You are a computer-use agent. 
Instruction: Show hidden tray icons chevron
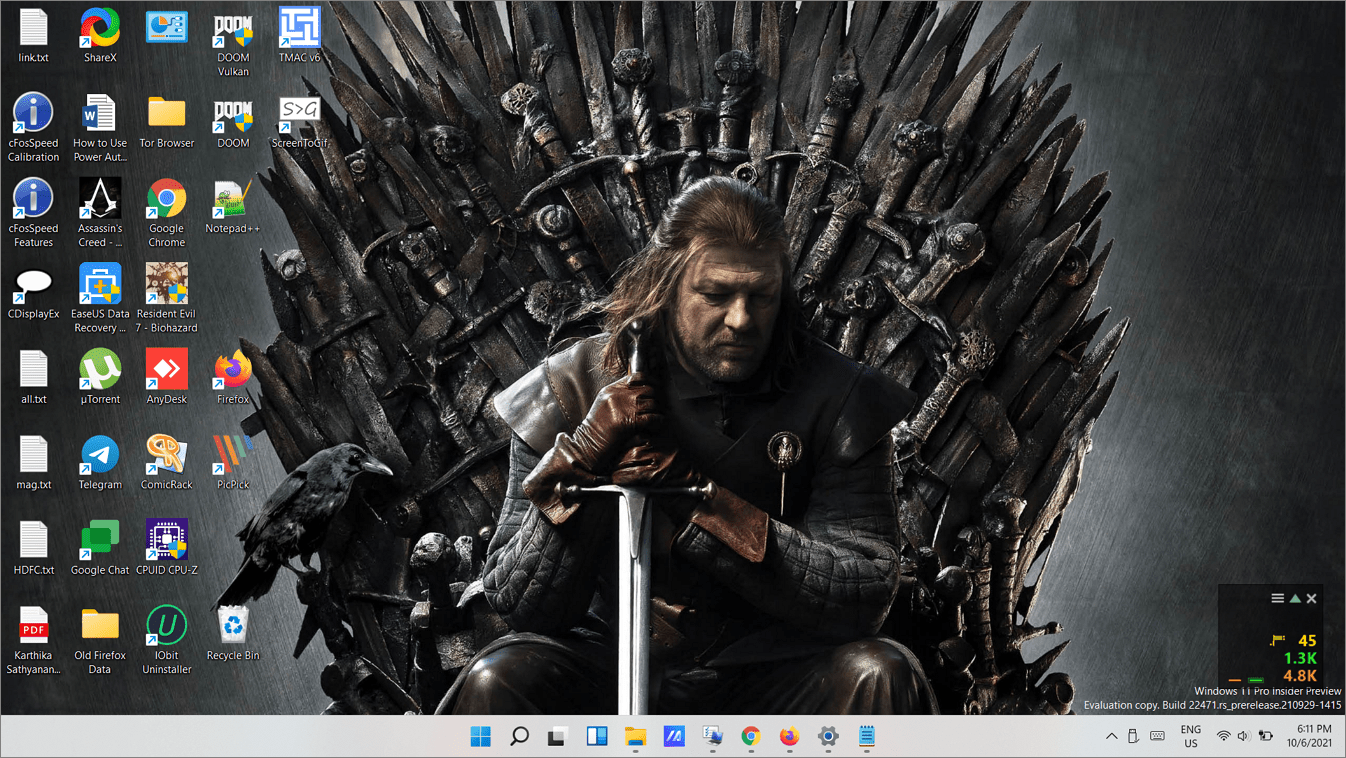click(x=1111, y=737)
